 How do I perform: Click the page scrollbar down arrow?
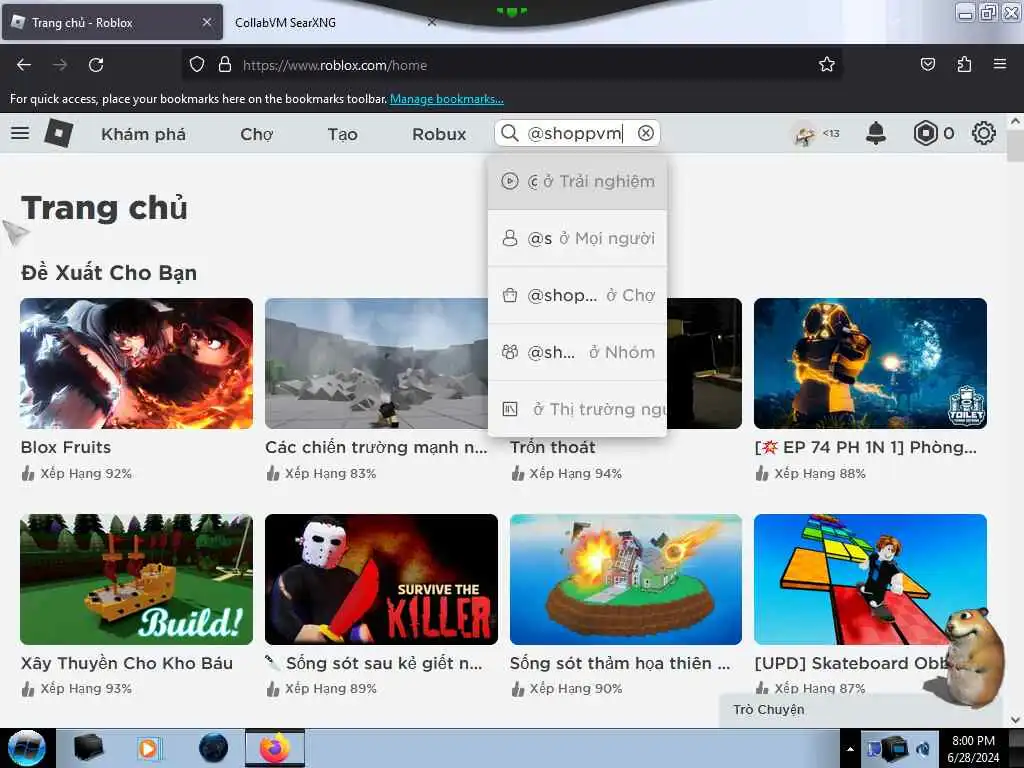click(x=1015, y=720)
